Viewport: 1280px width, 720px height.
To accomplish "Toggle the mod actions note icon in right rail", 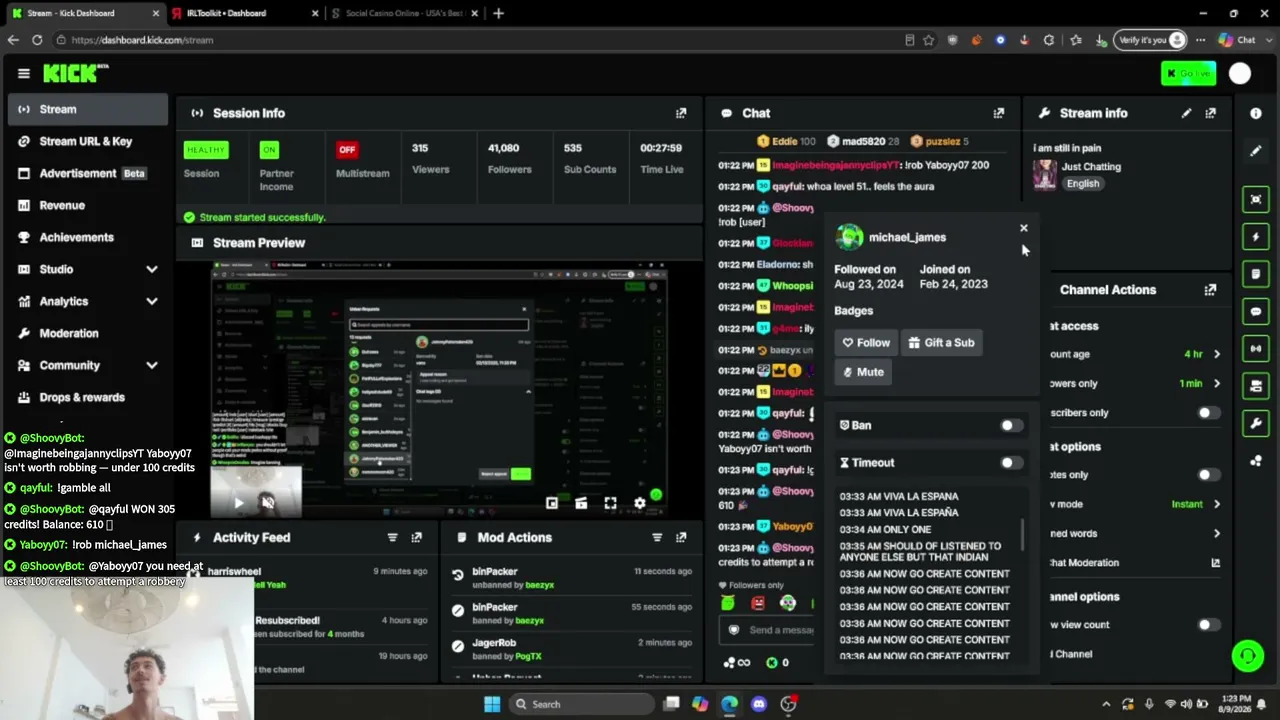I will point(1256,274).
